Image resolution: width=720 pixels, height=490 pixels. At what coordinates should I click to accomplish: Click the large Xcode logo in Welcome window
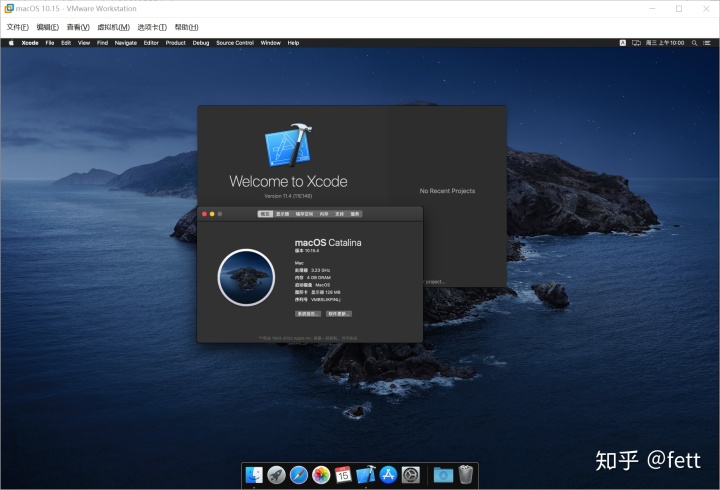click(288, 145)
